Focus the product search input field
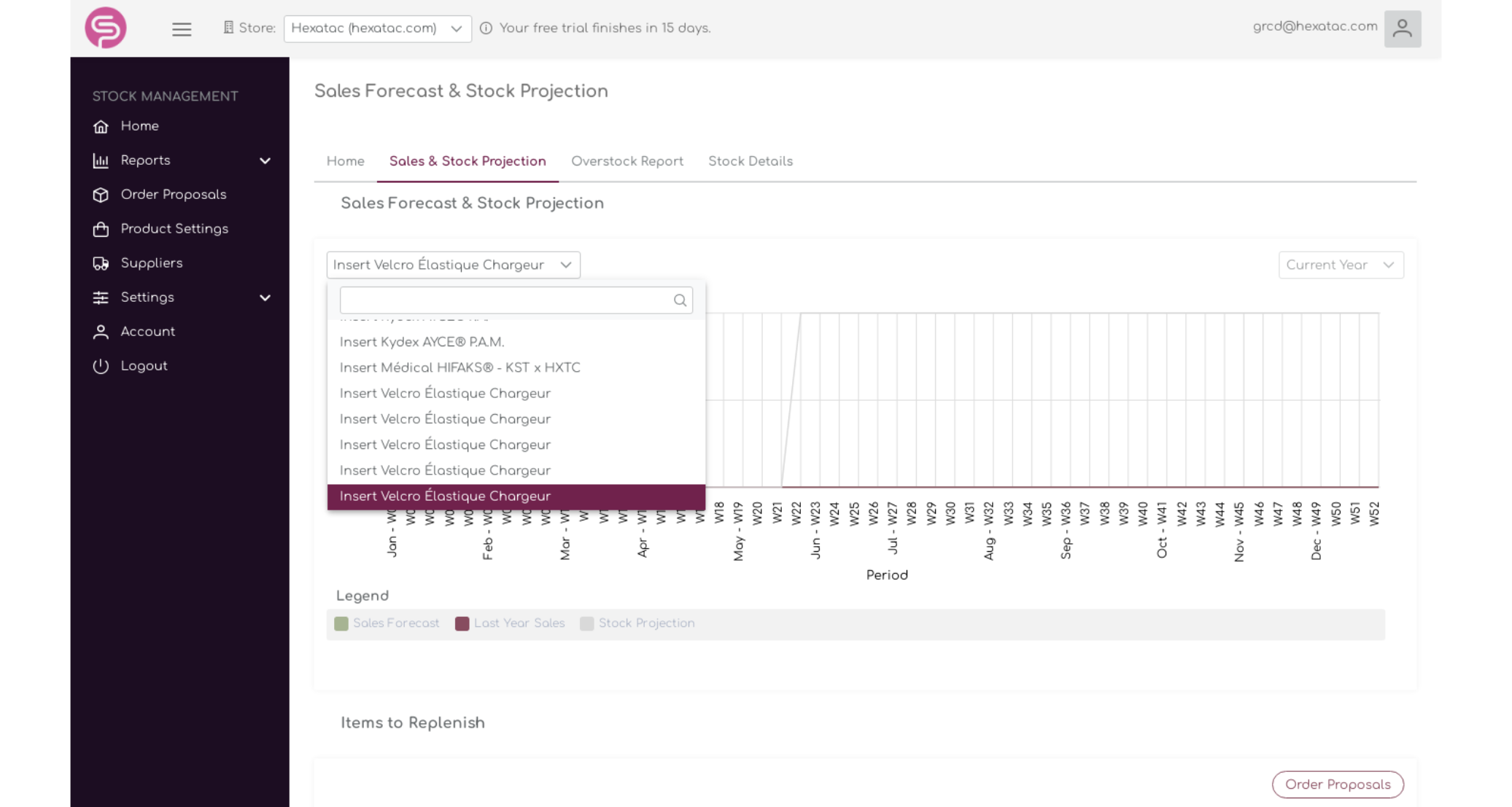Viewport: 1512px width, 807px height. pyautogui.click(x=516, y=300)
